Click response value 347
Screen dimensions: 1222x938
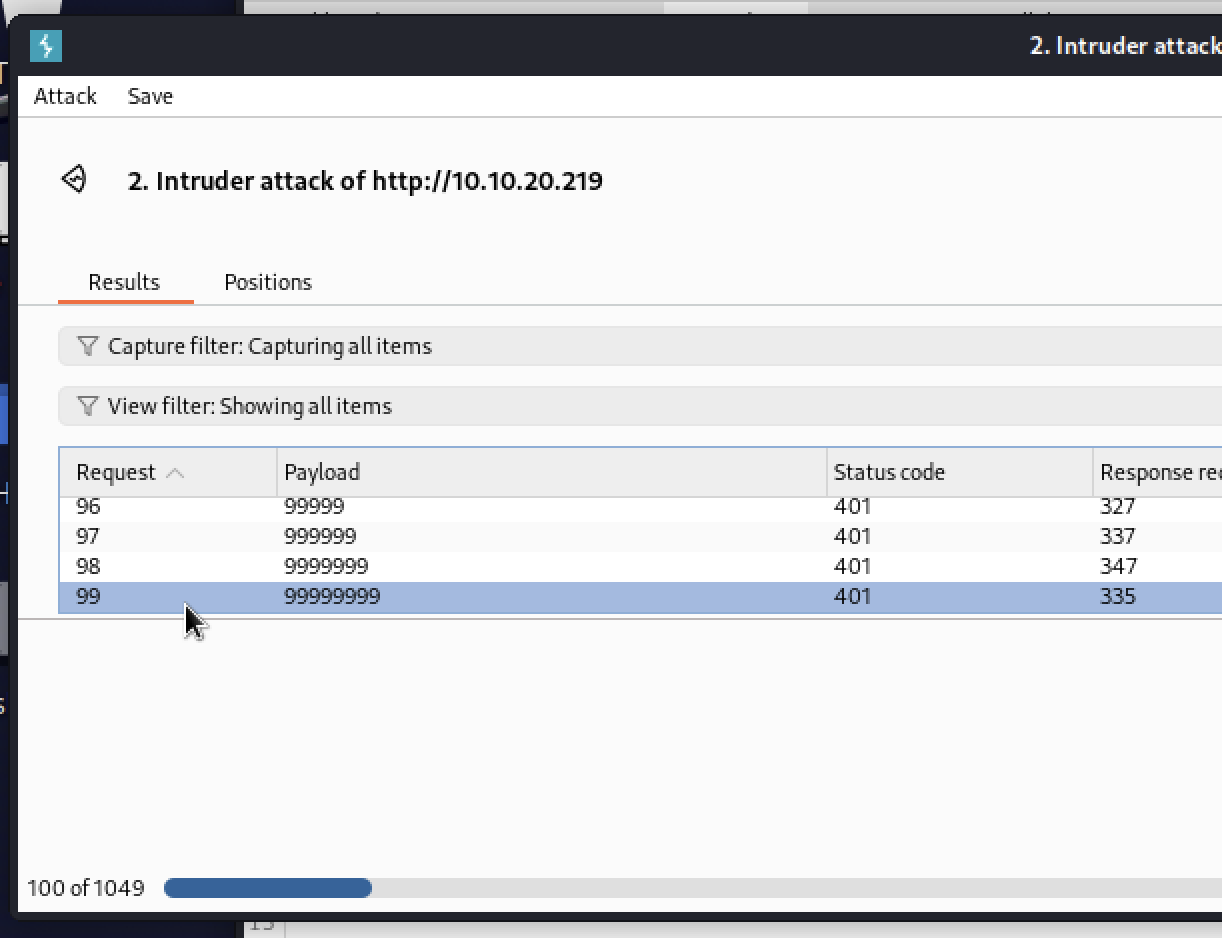pos(1118,566)
